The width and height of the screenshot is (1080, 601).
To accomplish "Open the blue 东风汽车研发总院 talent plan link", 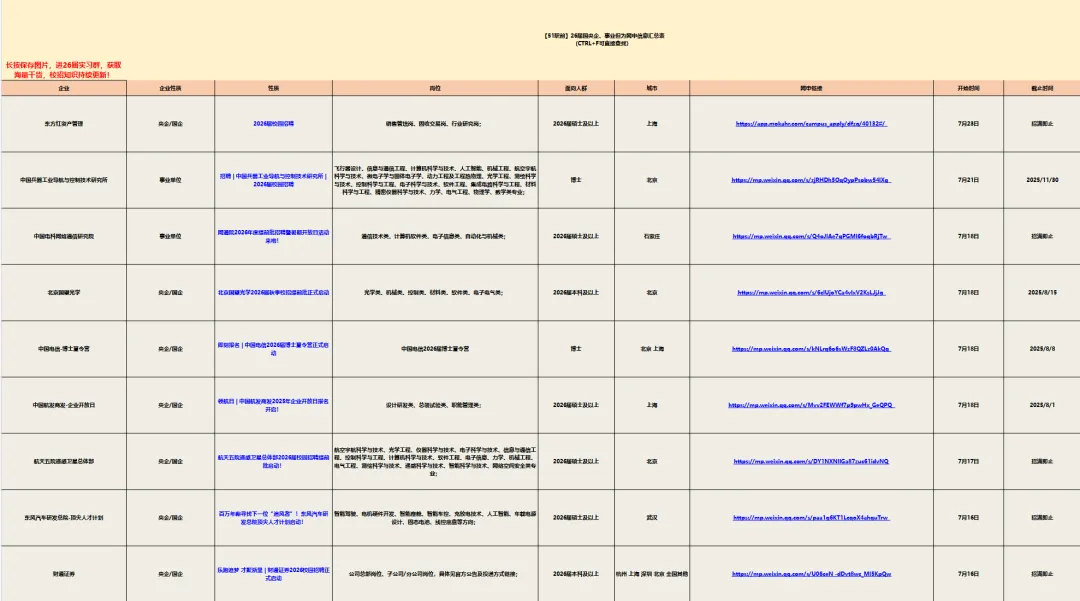I will click(273, 518).
